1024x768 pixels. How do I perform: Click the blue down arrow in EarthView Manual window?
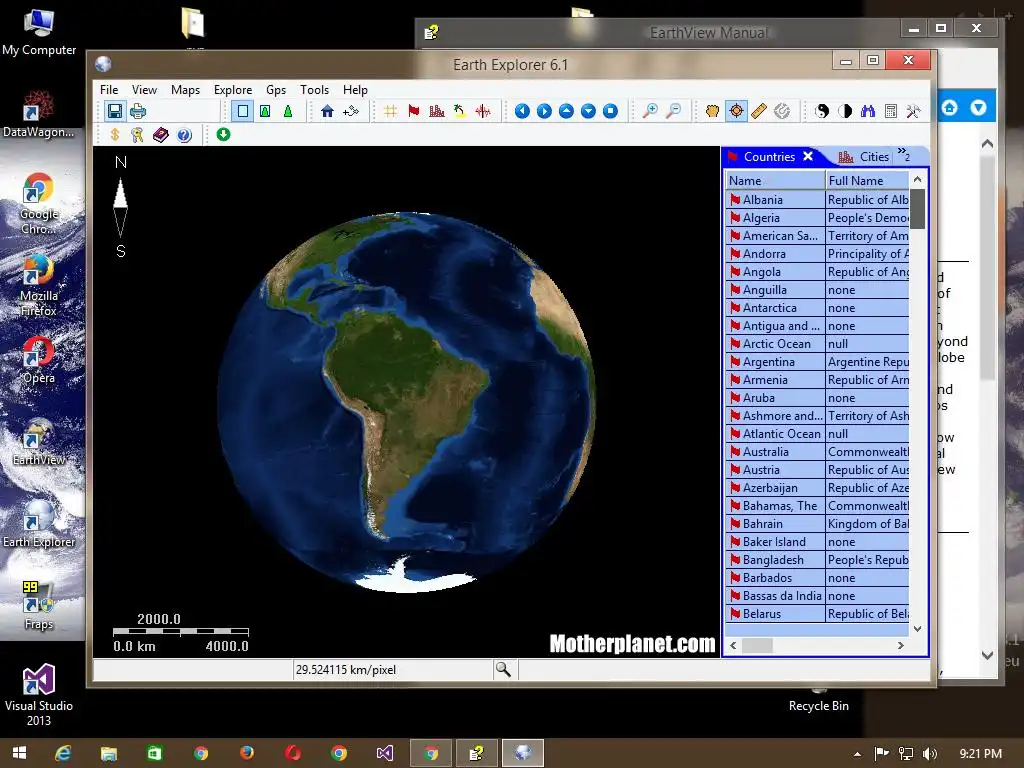coord(978,107)
